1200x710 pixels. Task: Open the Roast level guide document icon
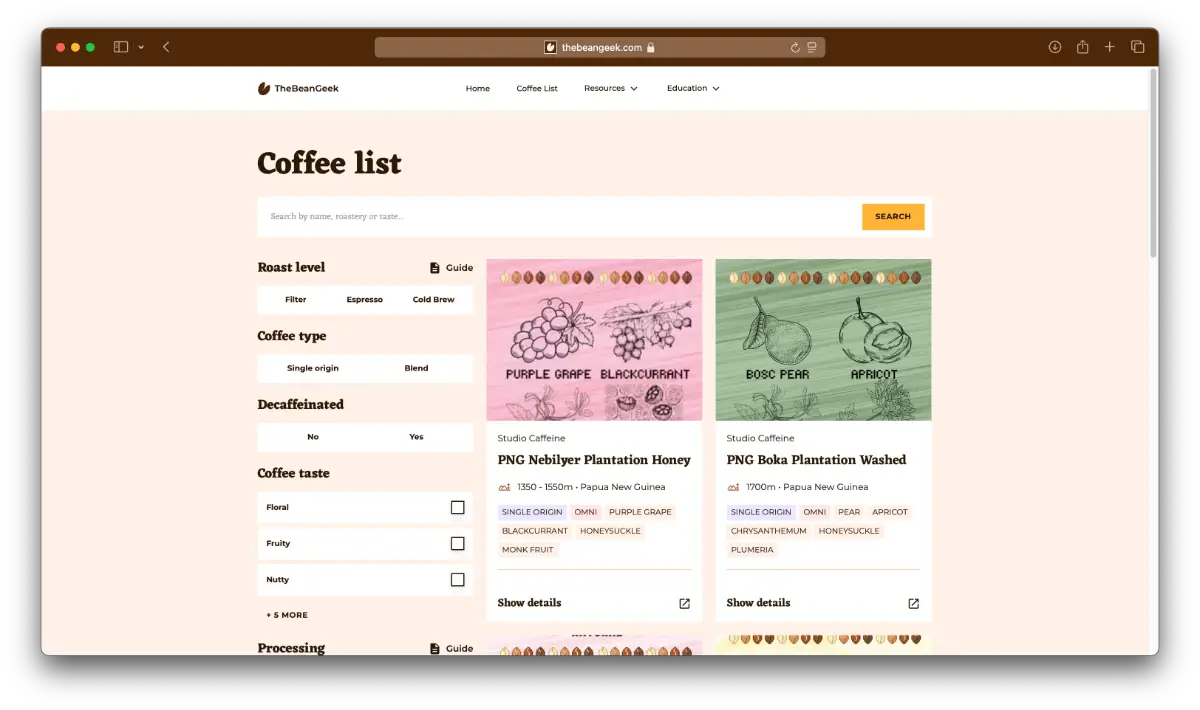tap(434, 268)
